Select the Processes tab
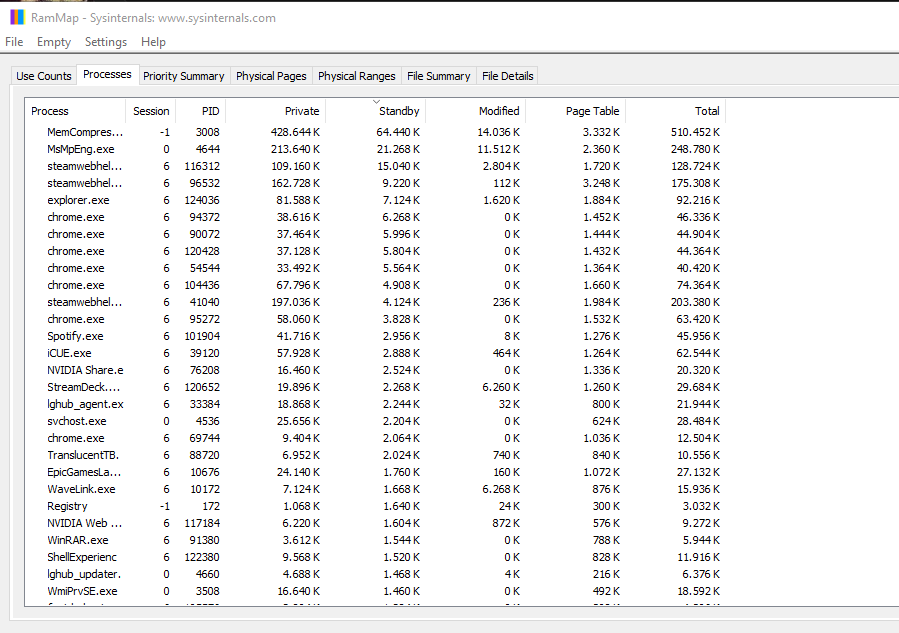 click(x=107, y=74)
